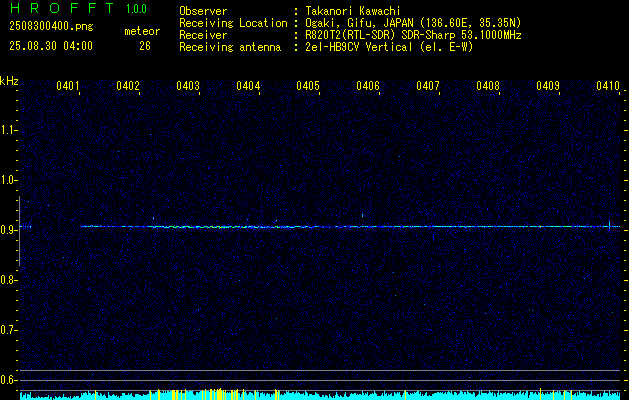Click the meteor label
The height and width of the screenshot is (400, 629).
(142, 31)
